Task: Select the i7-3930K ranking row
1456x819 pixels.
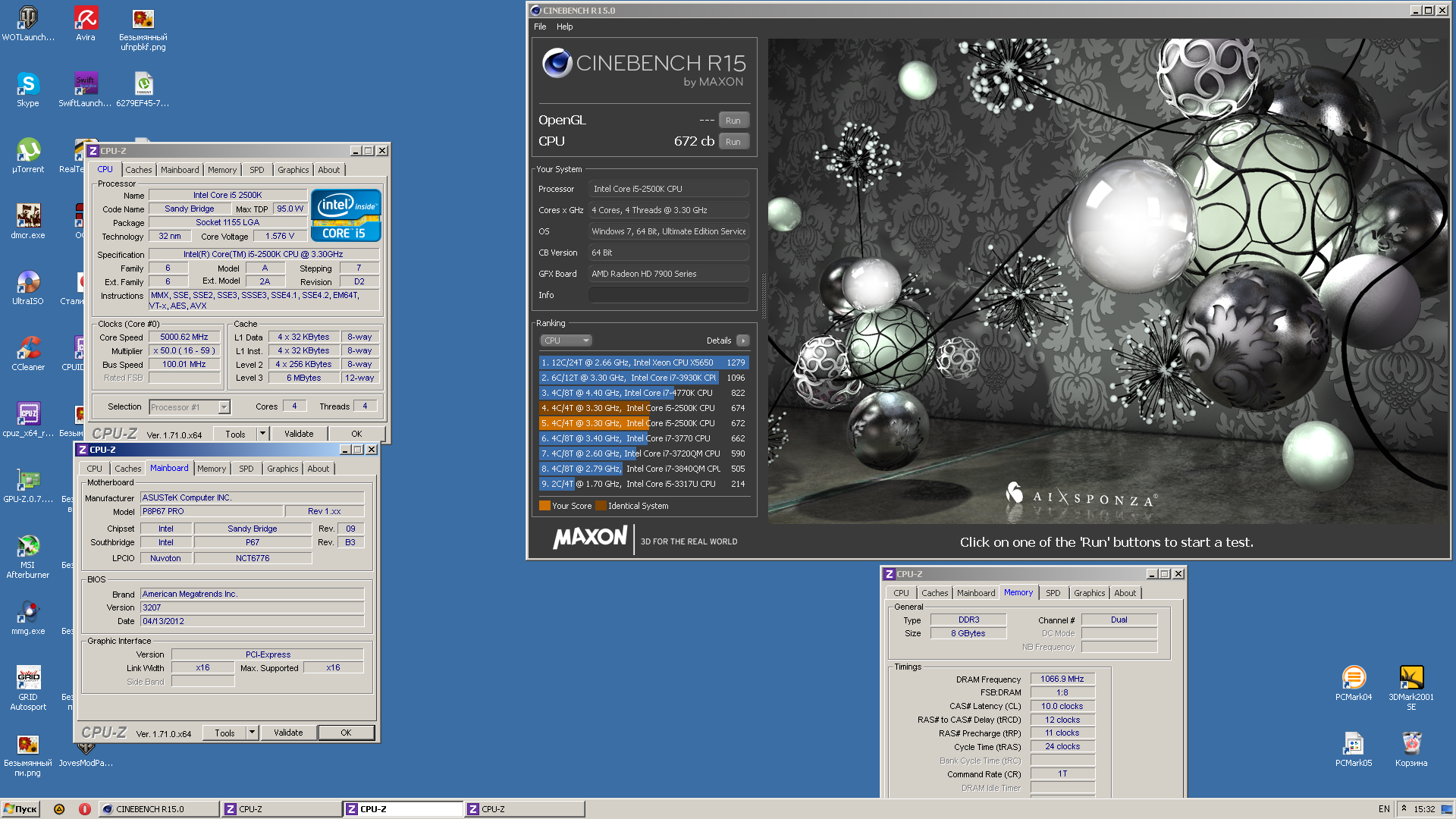Action: tap(644, 378)
